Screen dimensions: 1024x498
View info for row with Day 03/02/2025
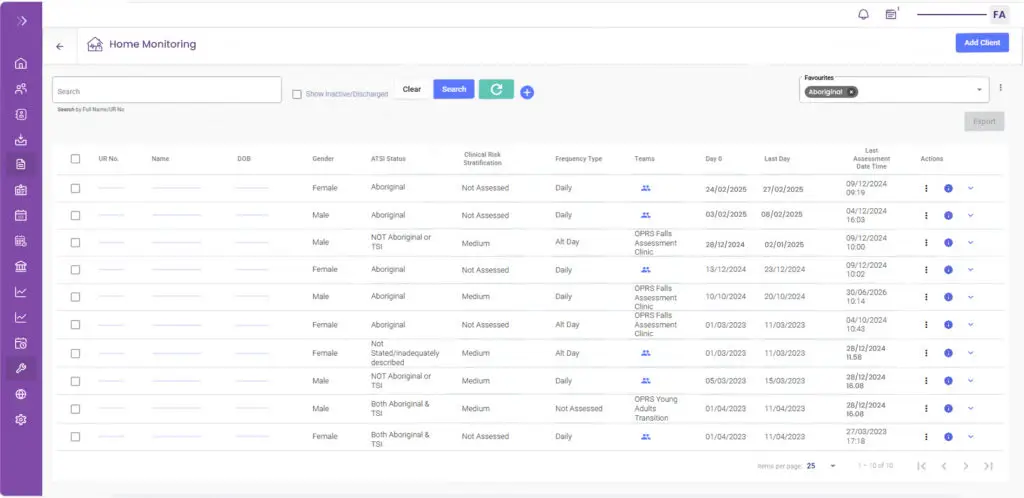pos(948,215)
